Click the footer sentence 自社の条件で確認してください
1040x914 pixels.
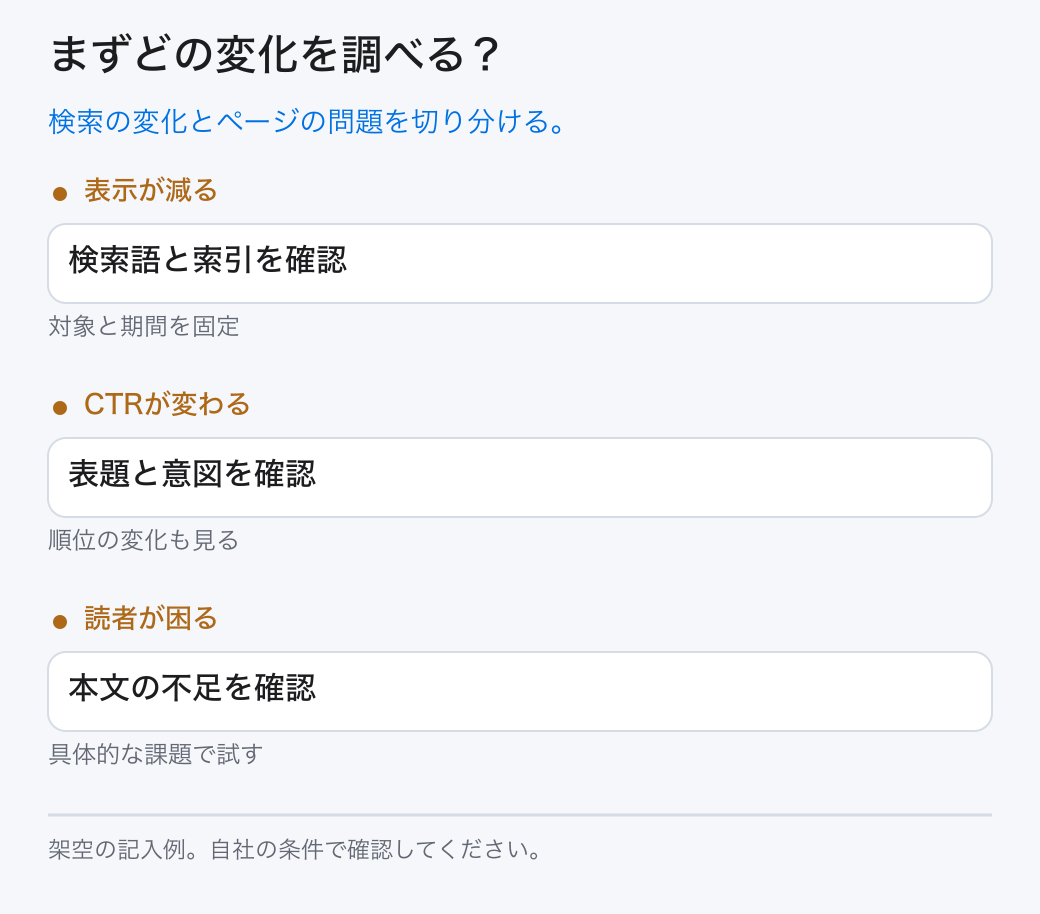pos(369,850)
